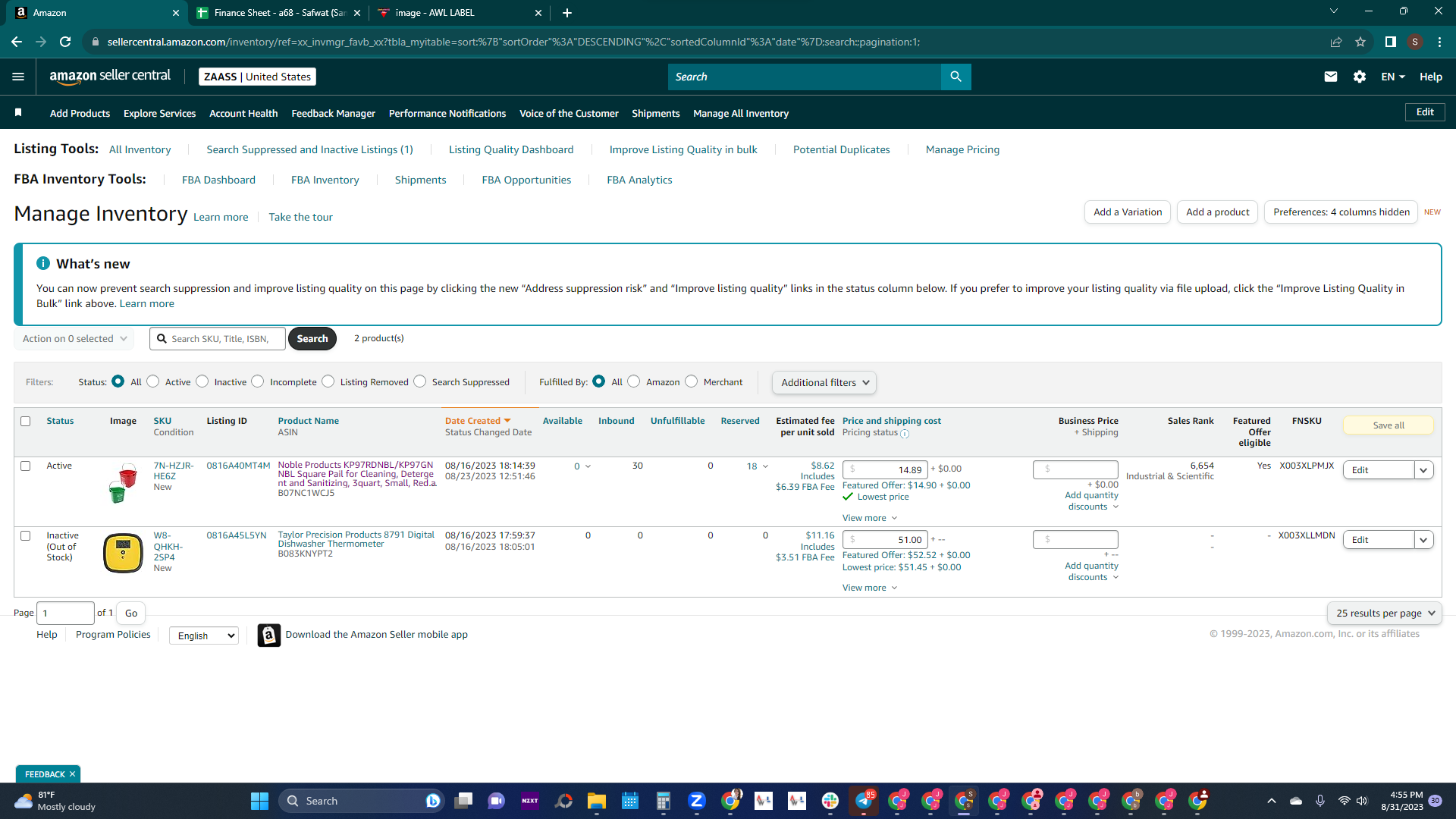Open the 25 results per page dropdown
The height and width of the screenshot is (819, 1456).
[x=1384, y=613]
